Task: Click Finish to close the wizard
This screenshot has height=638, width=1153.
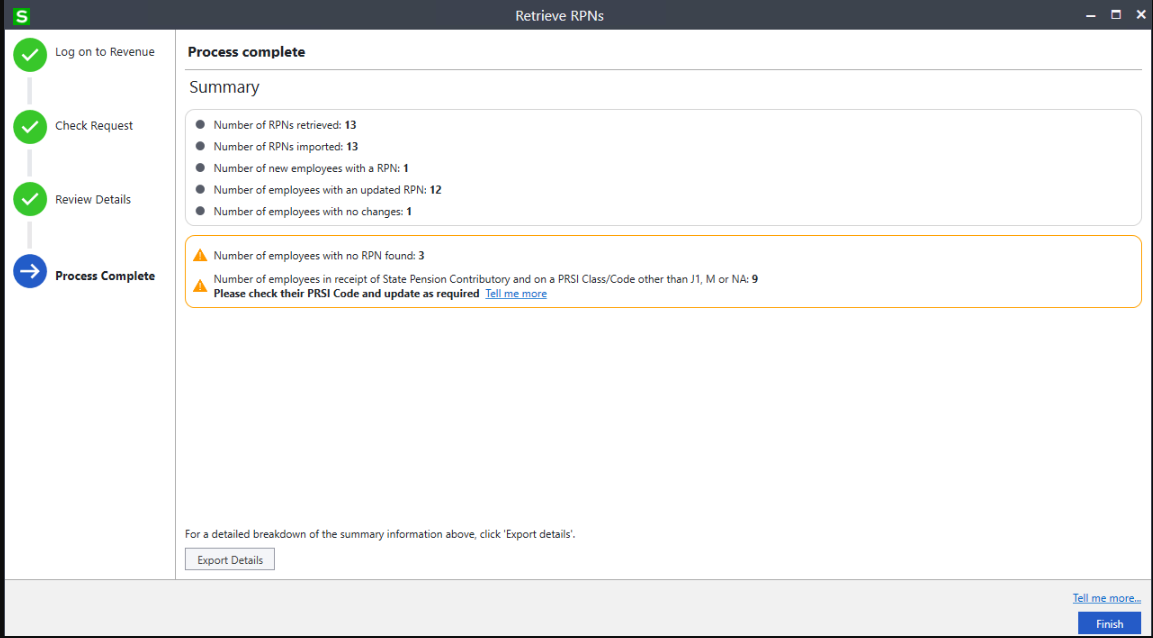Action: pyautogui.click(x=1109, y=624)
